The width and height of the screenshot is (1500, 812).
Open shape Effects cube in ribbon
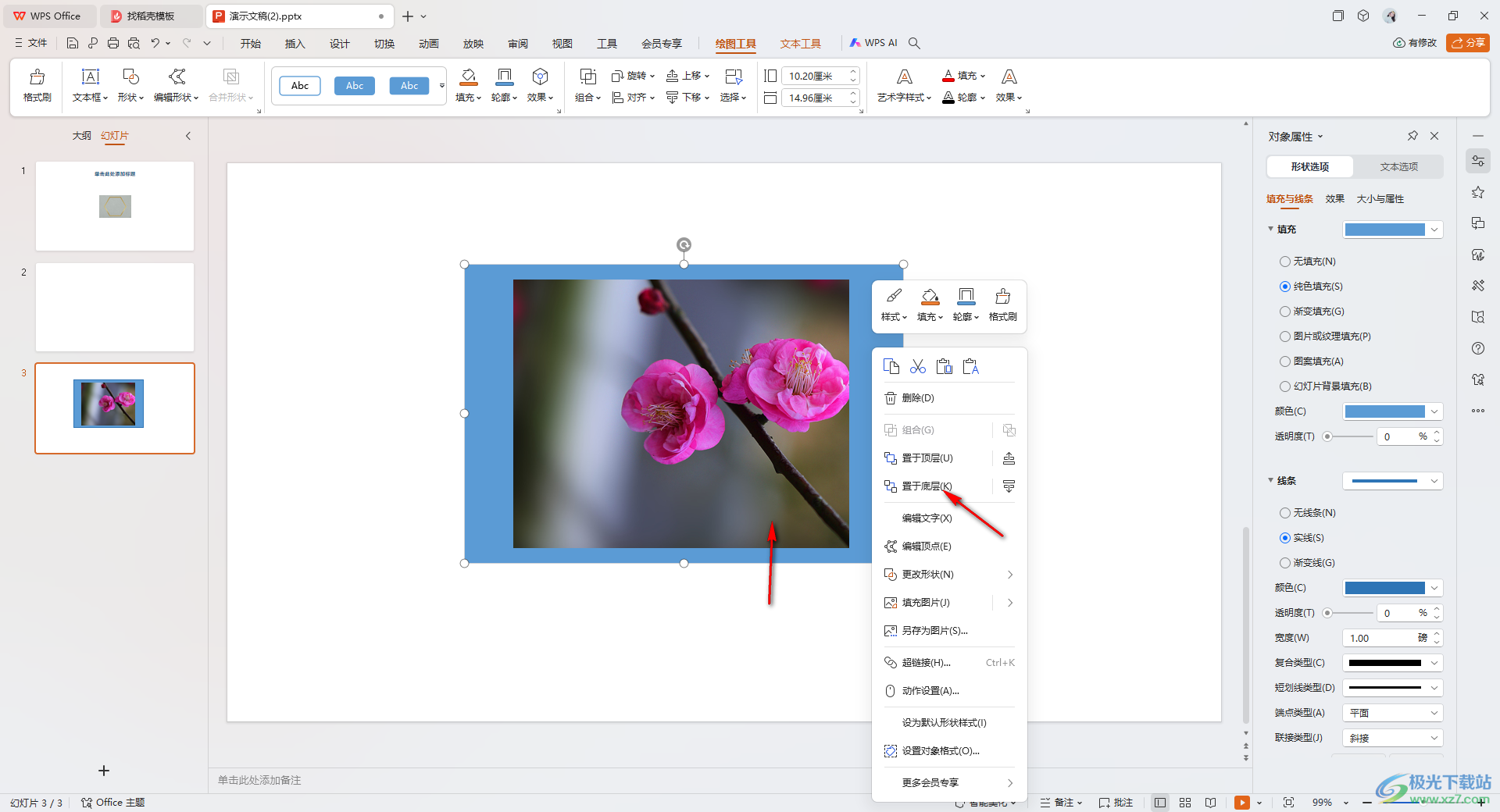540,85
